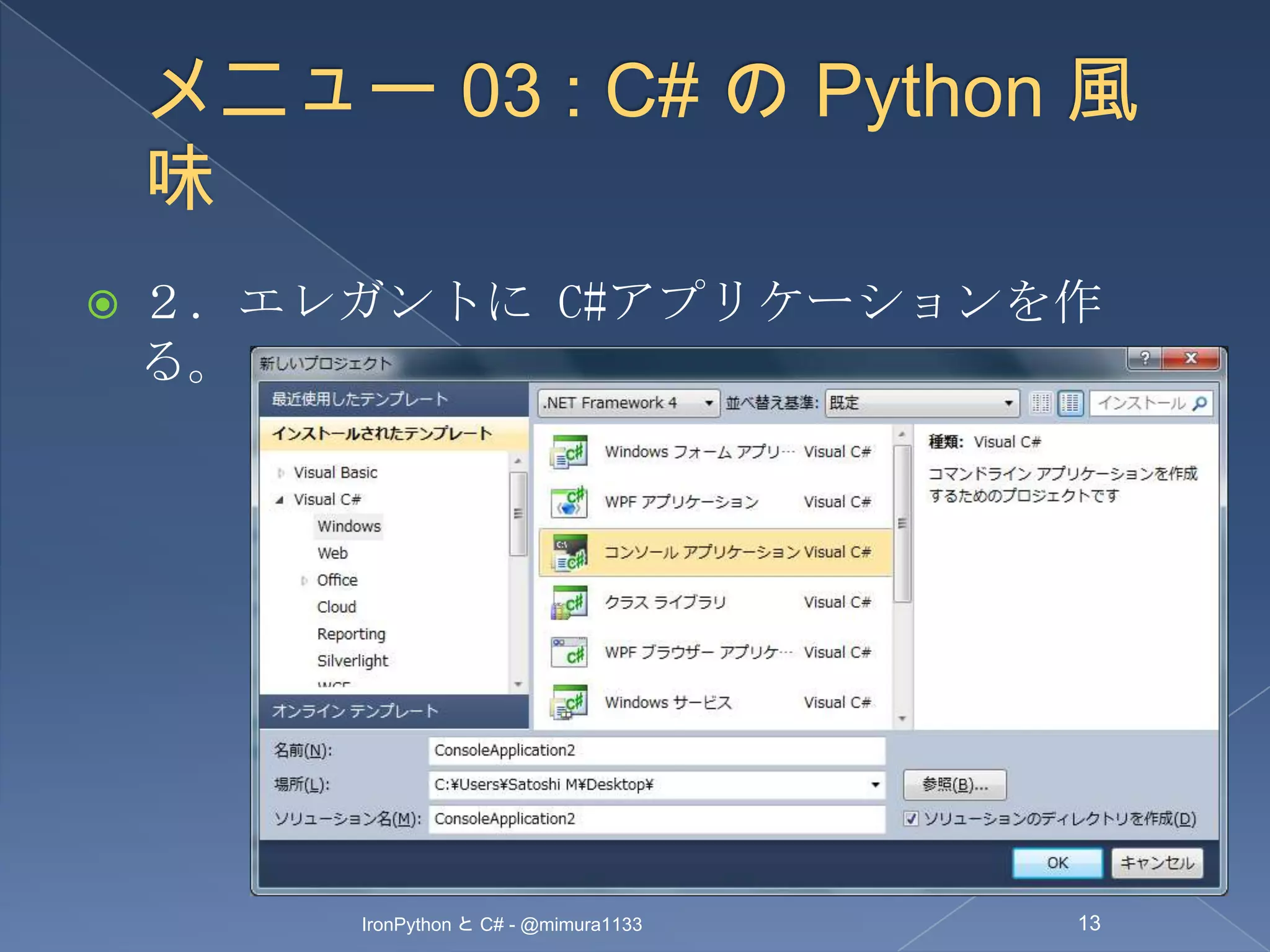This screenshot has height=952, width=1270.
Task: Click the コンソール アプリケーション template icon
Action: pos(568,552)
